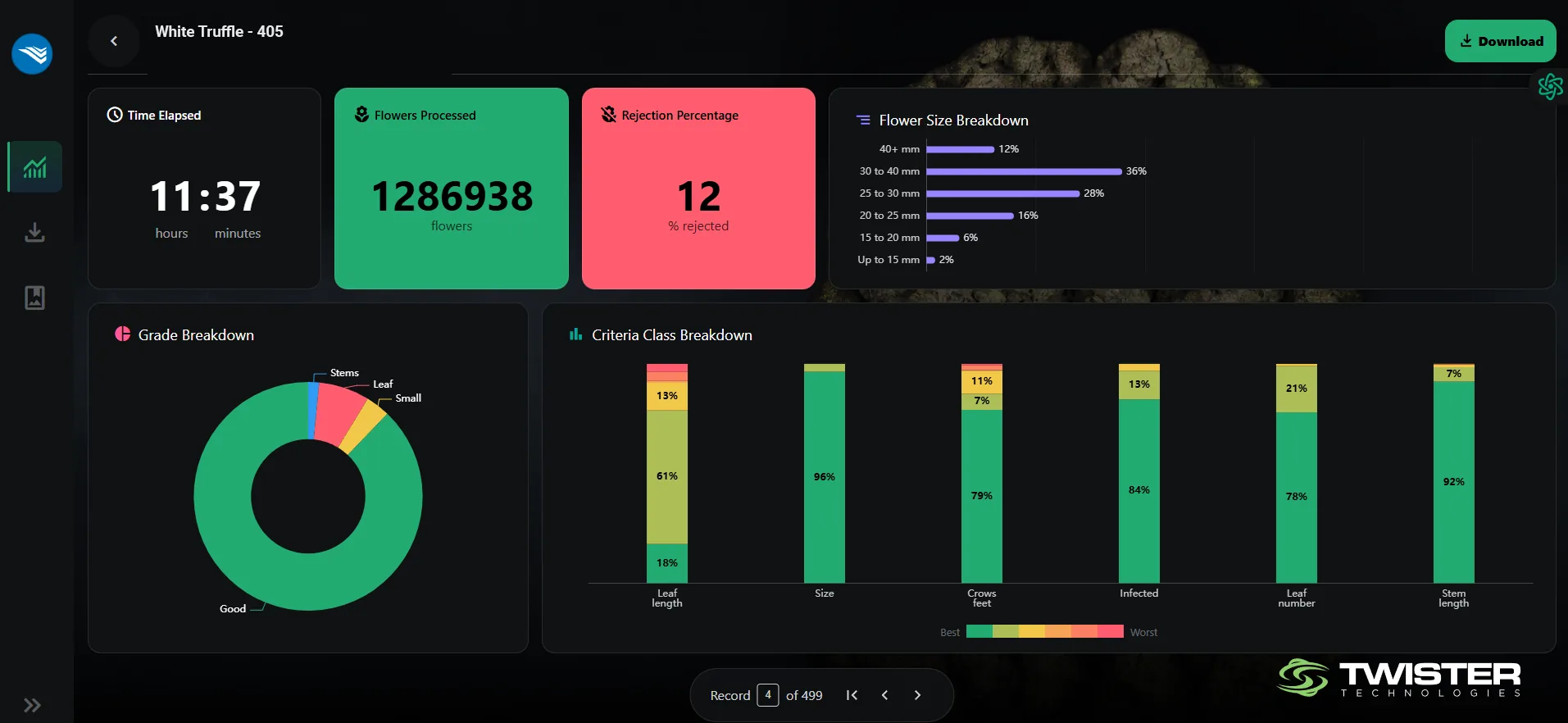Click the Grade Breakdown pie icon

point(123,334)
